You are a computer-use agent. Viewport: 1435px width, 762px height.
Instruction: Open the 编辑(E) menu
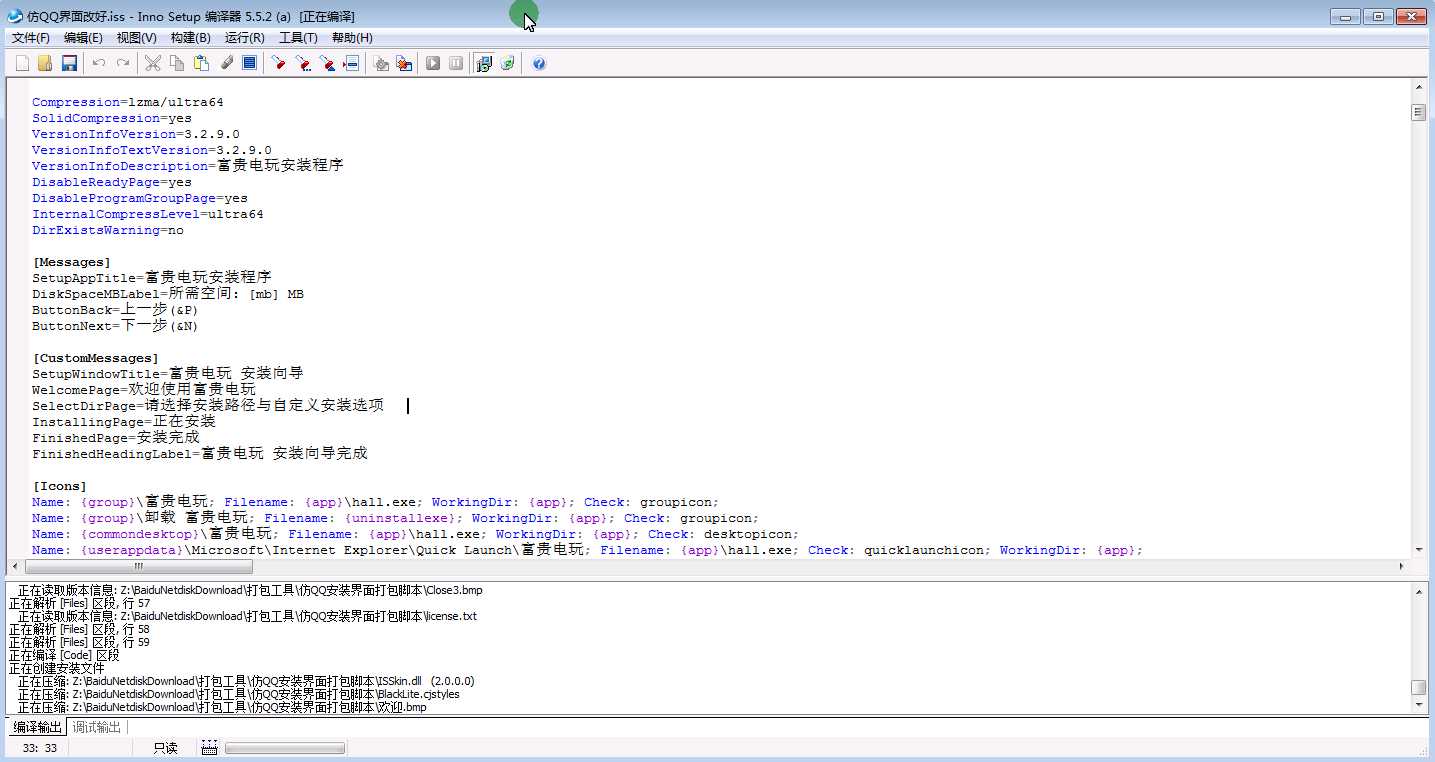click(x=83, y=38)
